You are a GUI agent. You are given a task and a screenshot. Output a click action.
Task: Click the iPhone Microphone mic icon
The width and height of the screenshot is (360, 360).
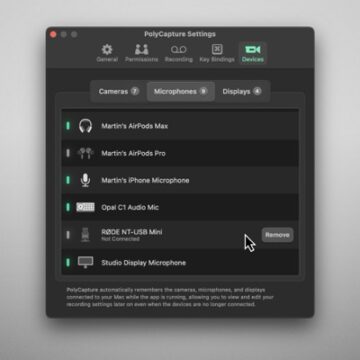click(85, 180)
